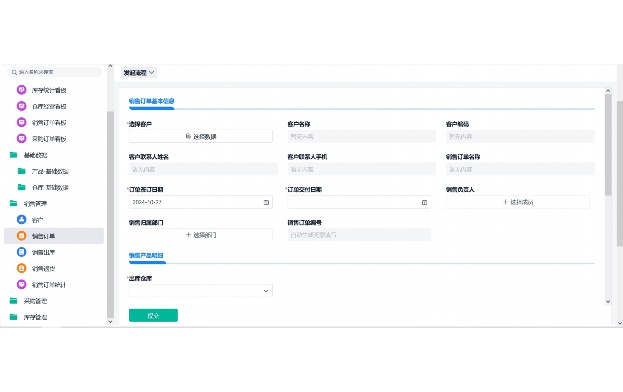Screen dimensions: 623x392
Task: Open the 库存统计看板 dashboard icon in sidebar
Action: point(21,90)
